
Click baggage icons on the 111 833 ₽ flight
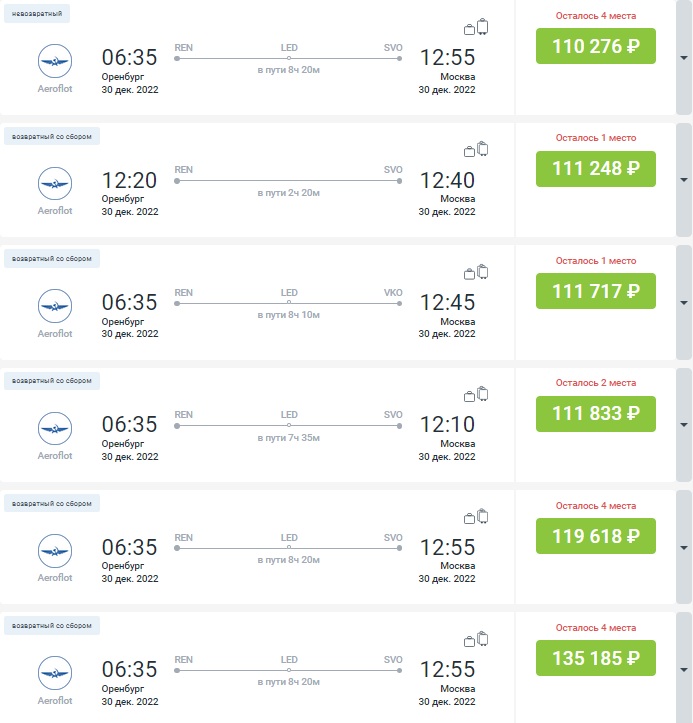tap(476, 394)
